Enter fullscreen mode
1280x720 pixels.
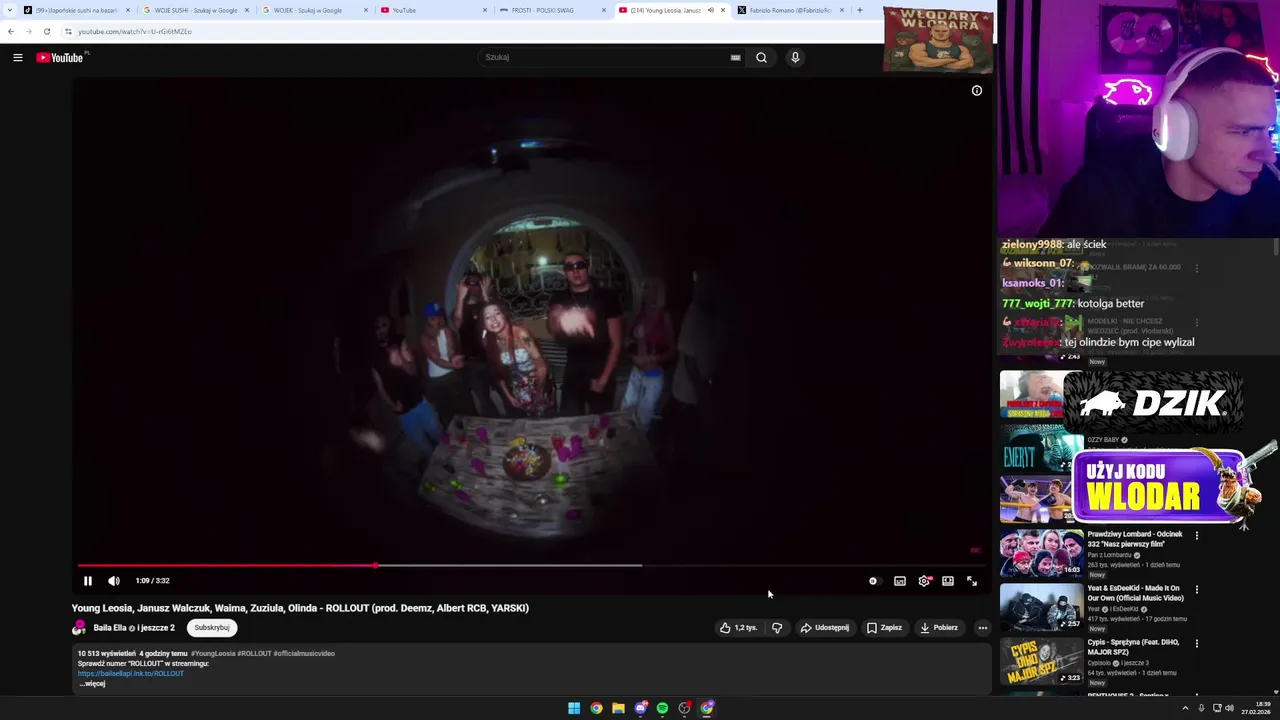[972, 581]
